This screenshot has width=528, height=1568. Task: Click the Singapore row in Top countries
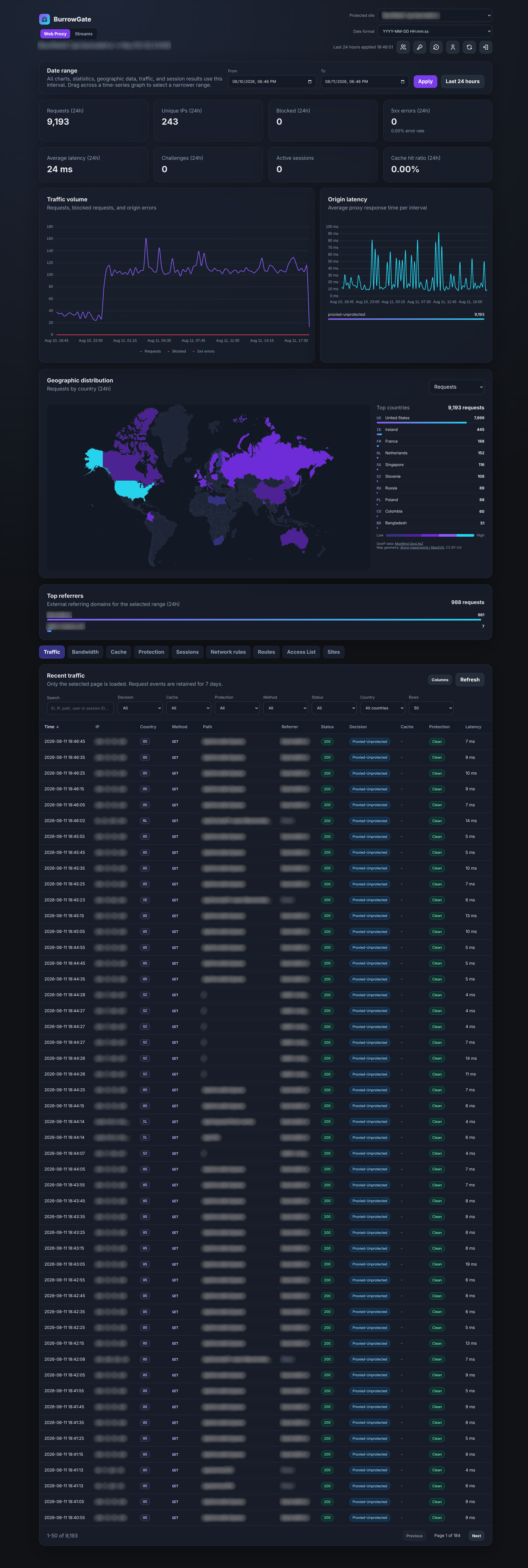click(431, 466)
